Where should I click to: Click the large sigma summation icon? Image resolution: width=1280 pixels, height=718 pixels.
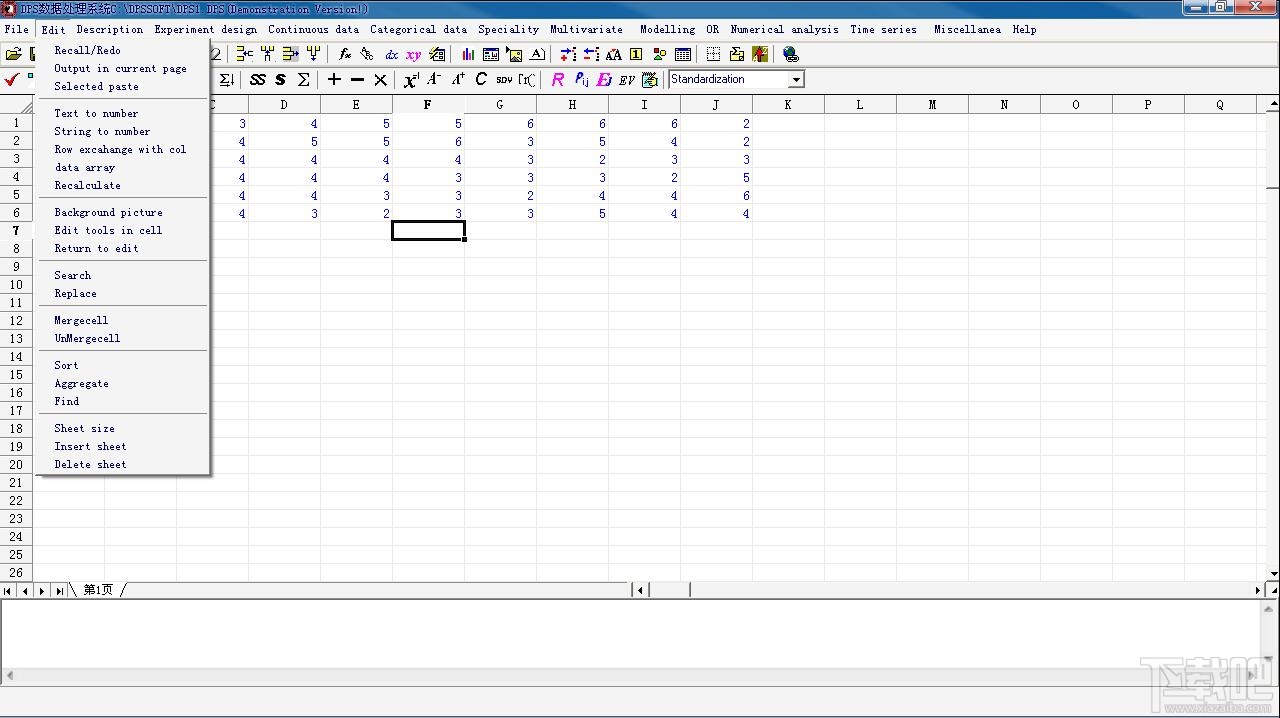pyautogui.click(x=303, y=79)
